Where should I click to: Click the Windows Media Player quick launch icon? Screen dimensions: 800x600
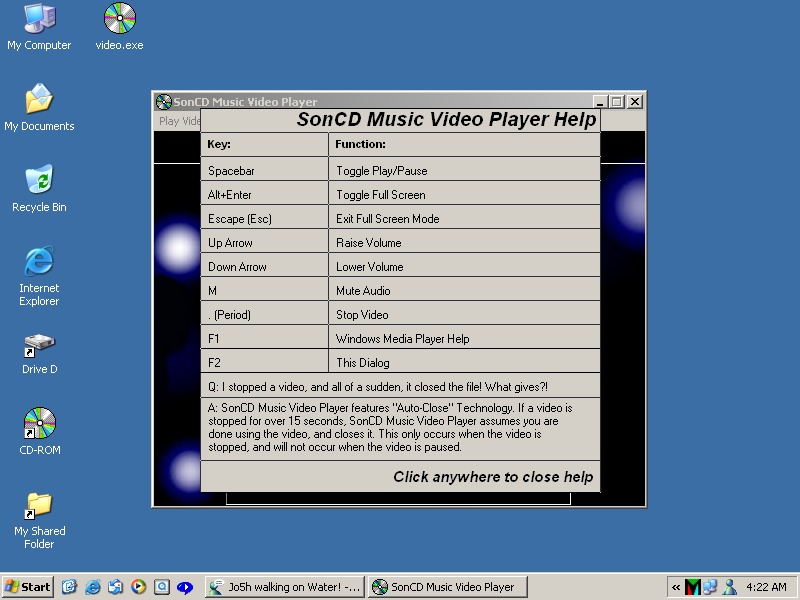(139, 587)
